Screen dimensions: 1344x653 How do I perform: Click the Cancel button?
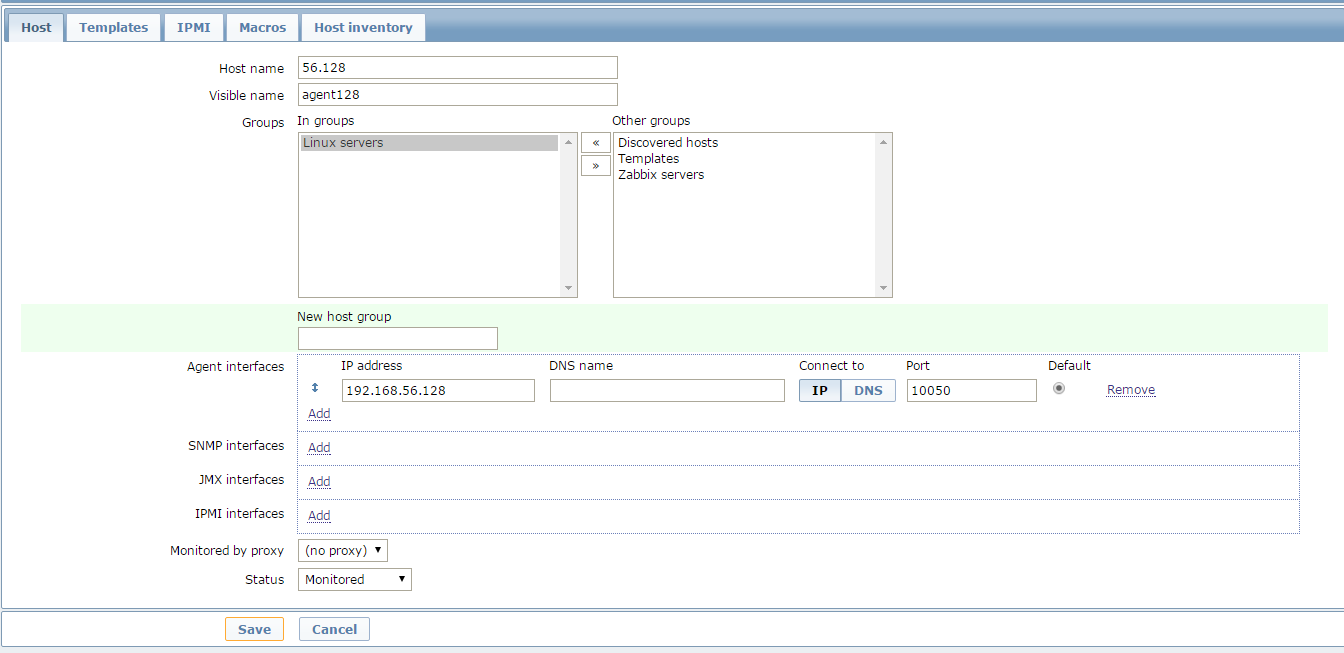(334, 629)
